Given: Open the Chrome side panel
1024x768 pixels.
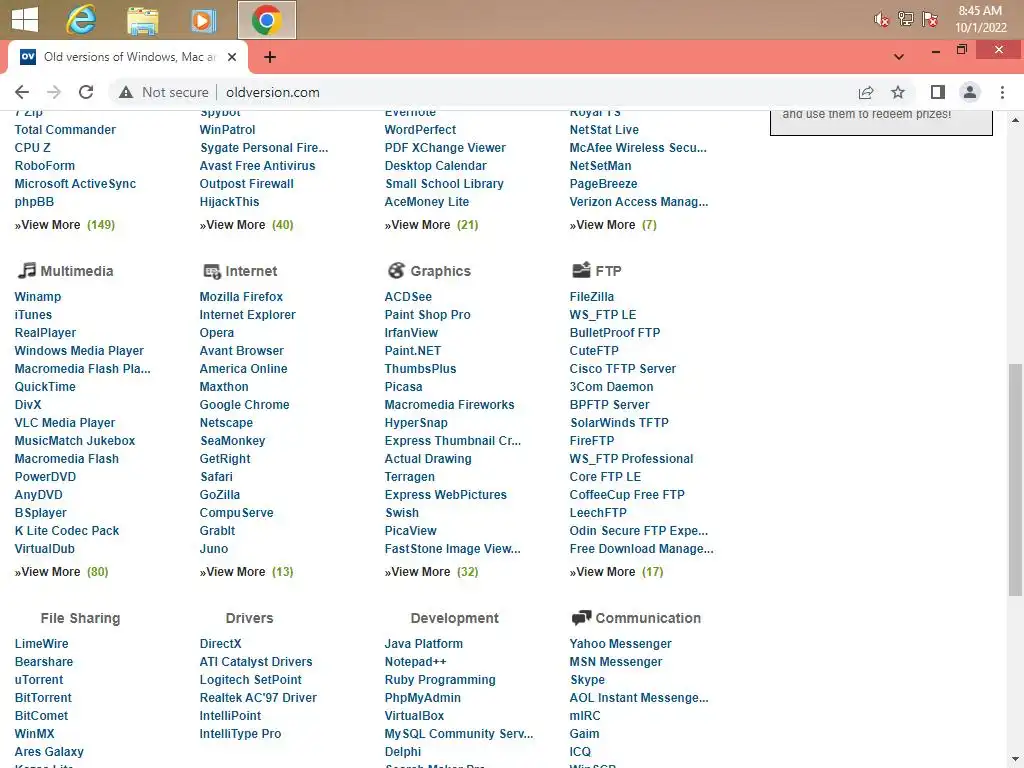Looking at the screenshot, I should tap(938, 92).
